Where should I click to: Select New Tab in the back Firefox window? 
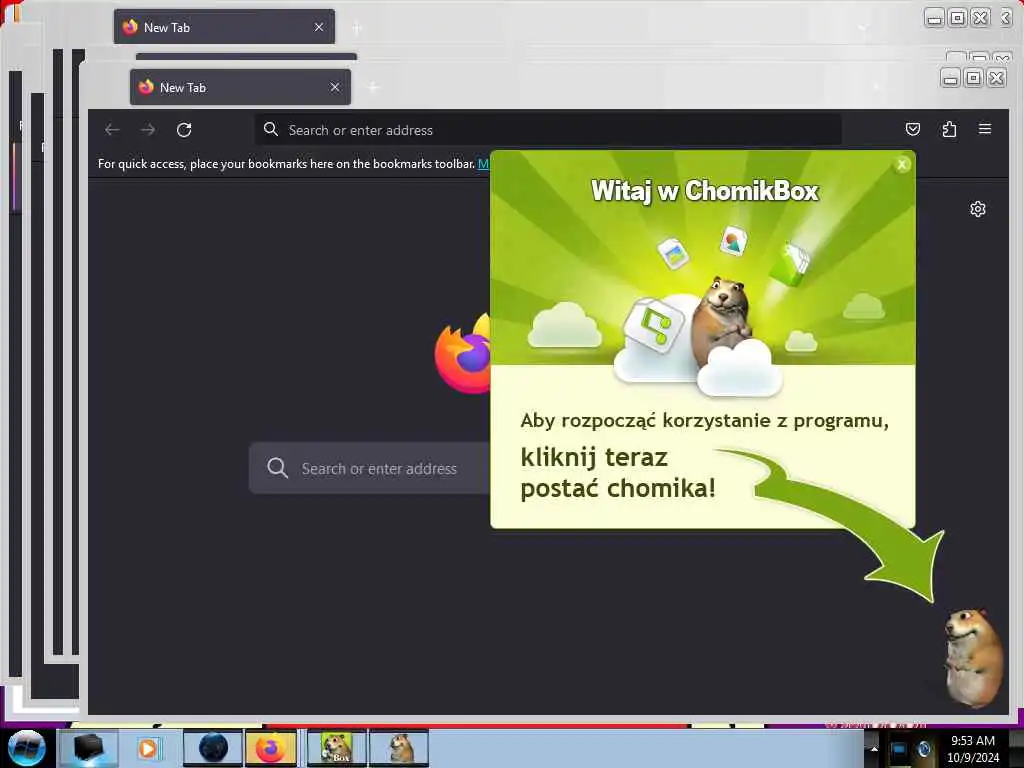224,27
